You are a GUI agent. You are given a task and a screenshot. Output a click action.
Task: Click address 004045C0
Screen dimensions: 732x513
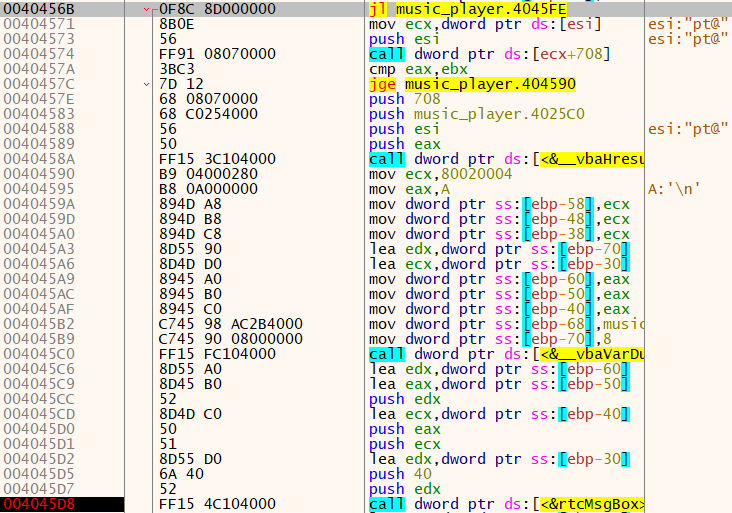(x=39, y=354)
